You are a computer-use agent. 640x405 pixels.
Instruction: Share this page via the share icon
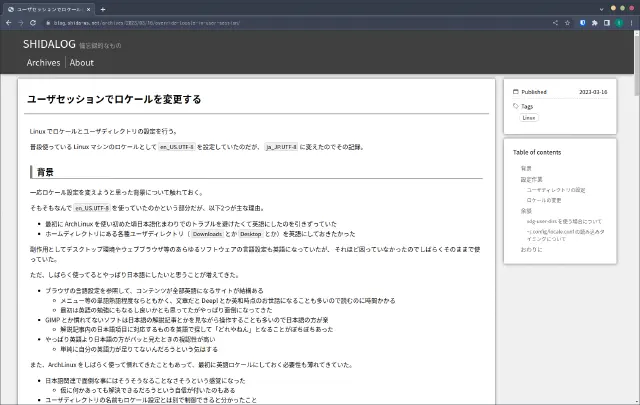tap(555, 23)
